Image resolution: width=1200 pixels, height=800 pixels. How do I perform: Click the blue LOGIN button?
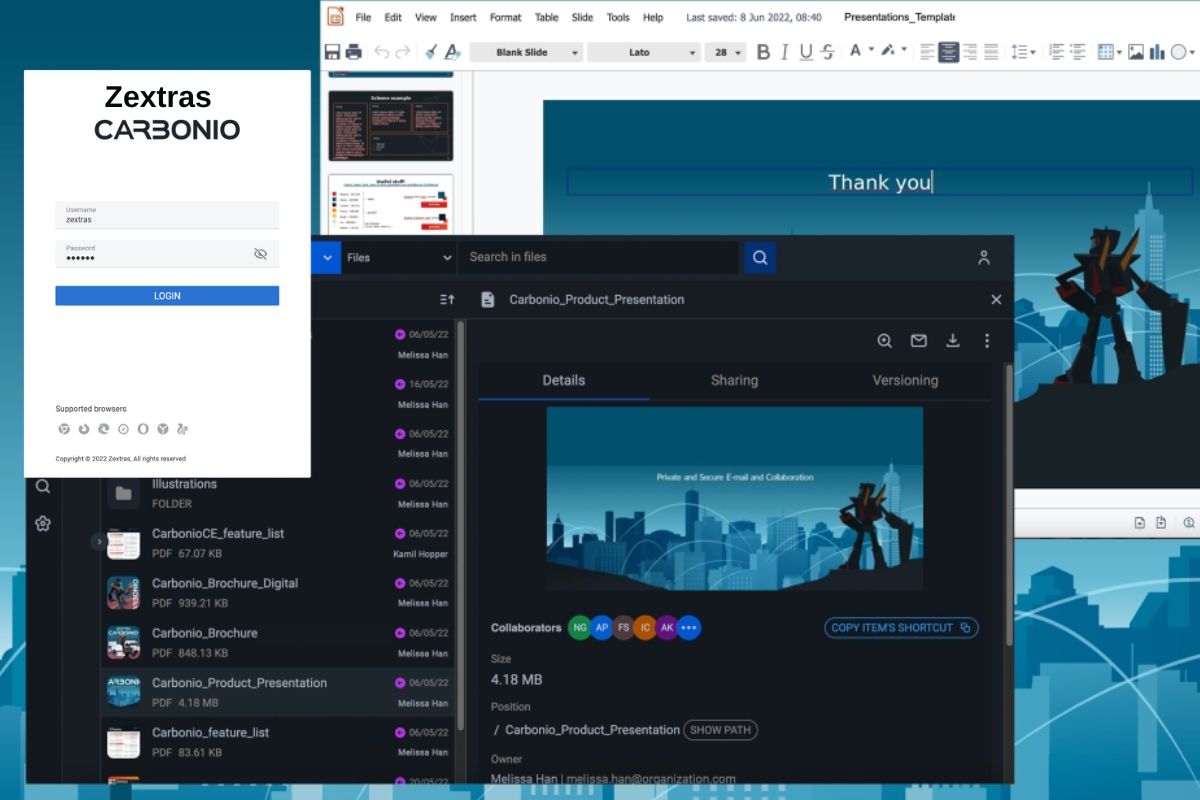[167, 296]
